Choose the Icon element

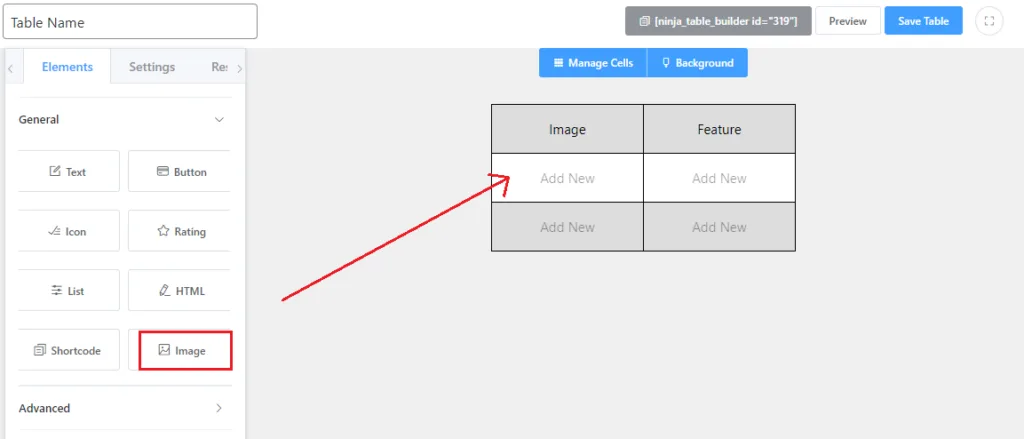point(68,231)
